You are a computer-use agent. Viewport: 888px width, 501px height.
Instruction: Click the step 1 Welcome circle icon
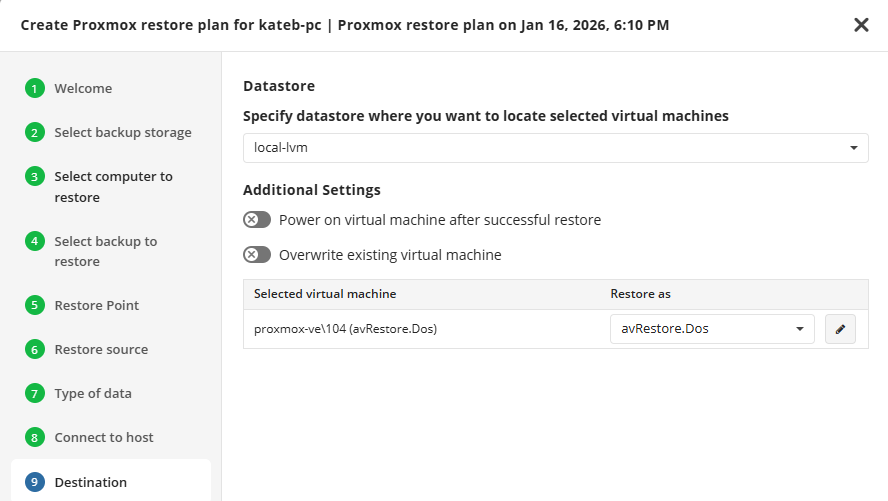tap(35, 89)
